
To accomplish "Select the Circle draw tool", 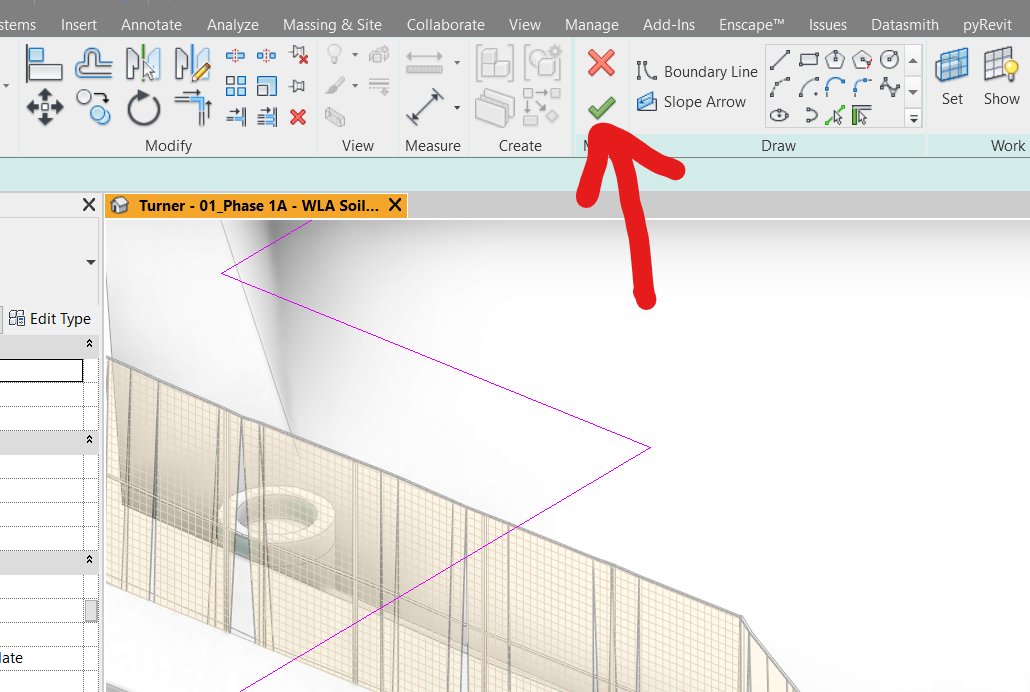I will [x=889, y=59].
